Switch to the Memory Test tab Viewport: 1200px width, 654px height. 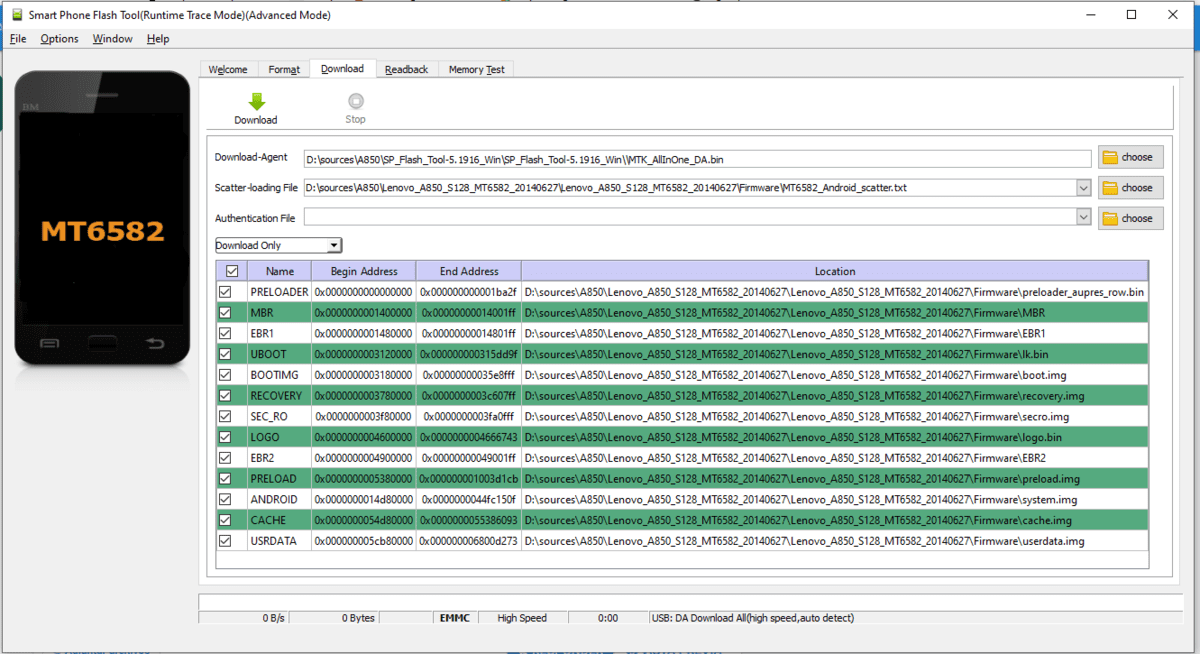click(476, 69)
